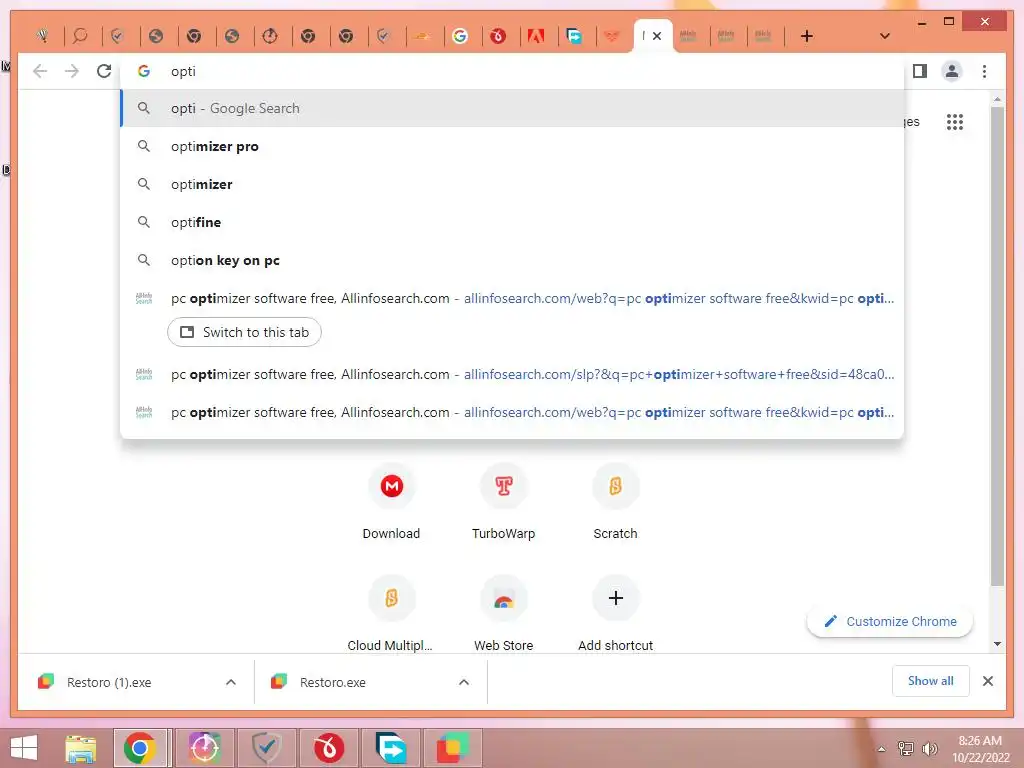Open the allinfosearch.com/slp history suggestion

tap(512, 374)
